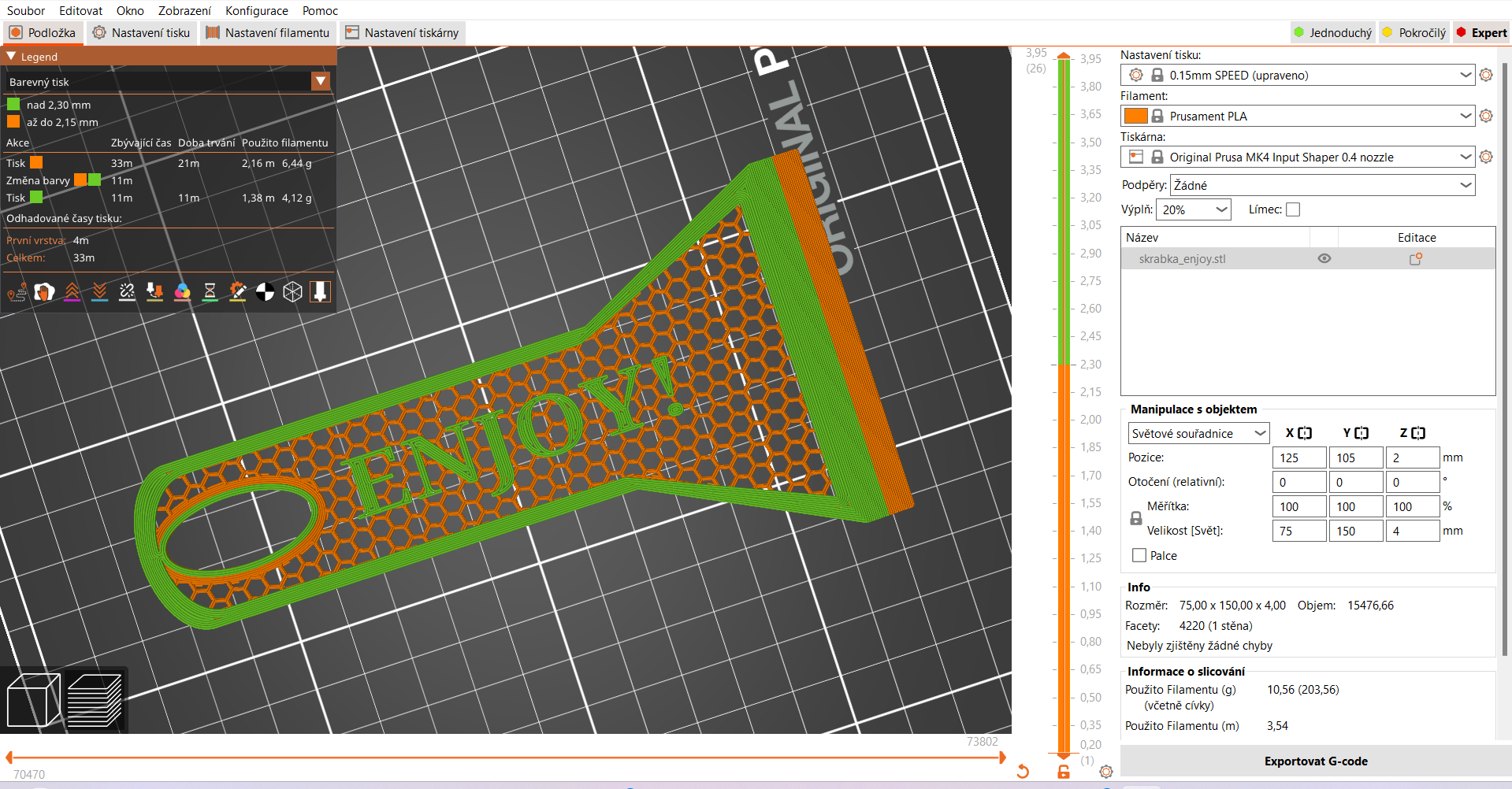Screen dimensions: 1512x789
Task: Toggle the vertical slider lock icon
Action: [x=1064, y=772]
